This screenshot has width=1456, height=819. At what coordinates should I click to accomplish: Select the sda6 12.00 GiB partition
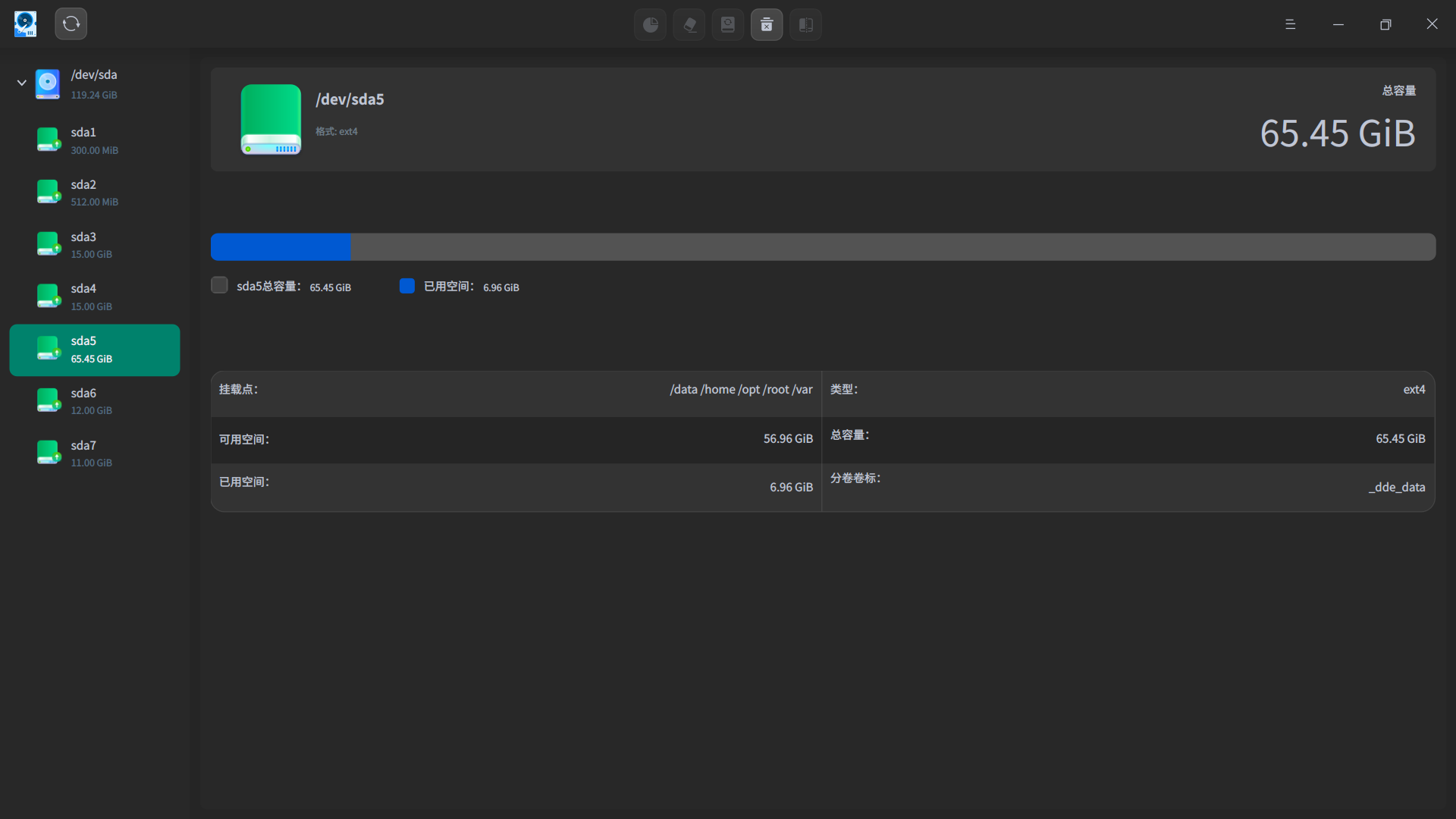pyautogui.click(x=95, y=401)
